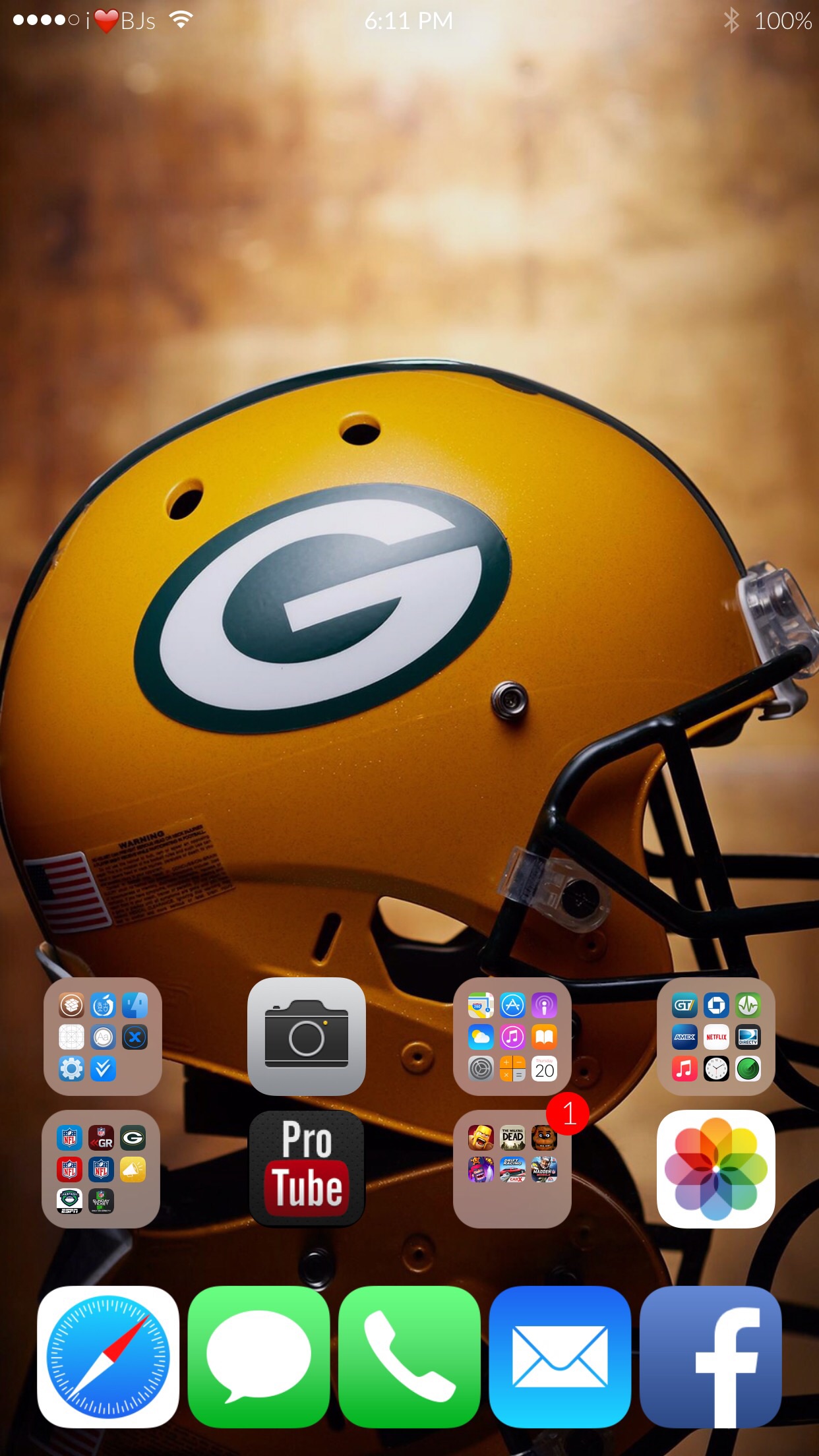Tap the Bluetooth icon in the status bar
The image size is (819, 1456).
pyautogui.click(x=731, y=20)
